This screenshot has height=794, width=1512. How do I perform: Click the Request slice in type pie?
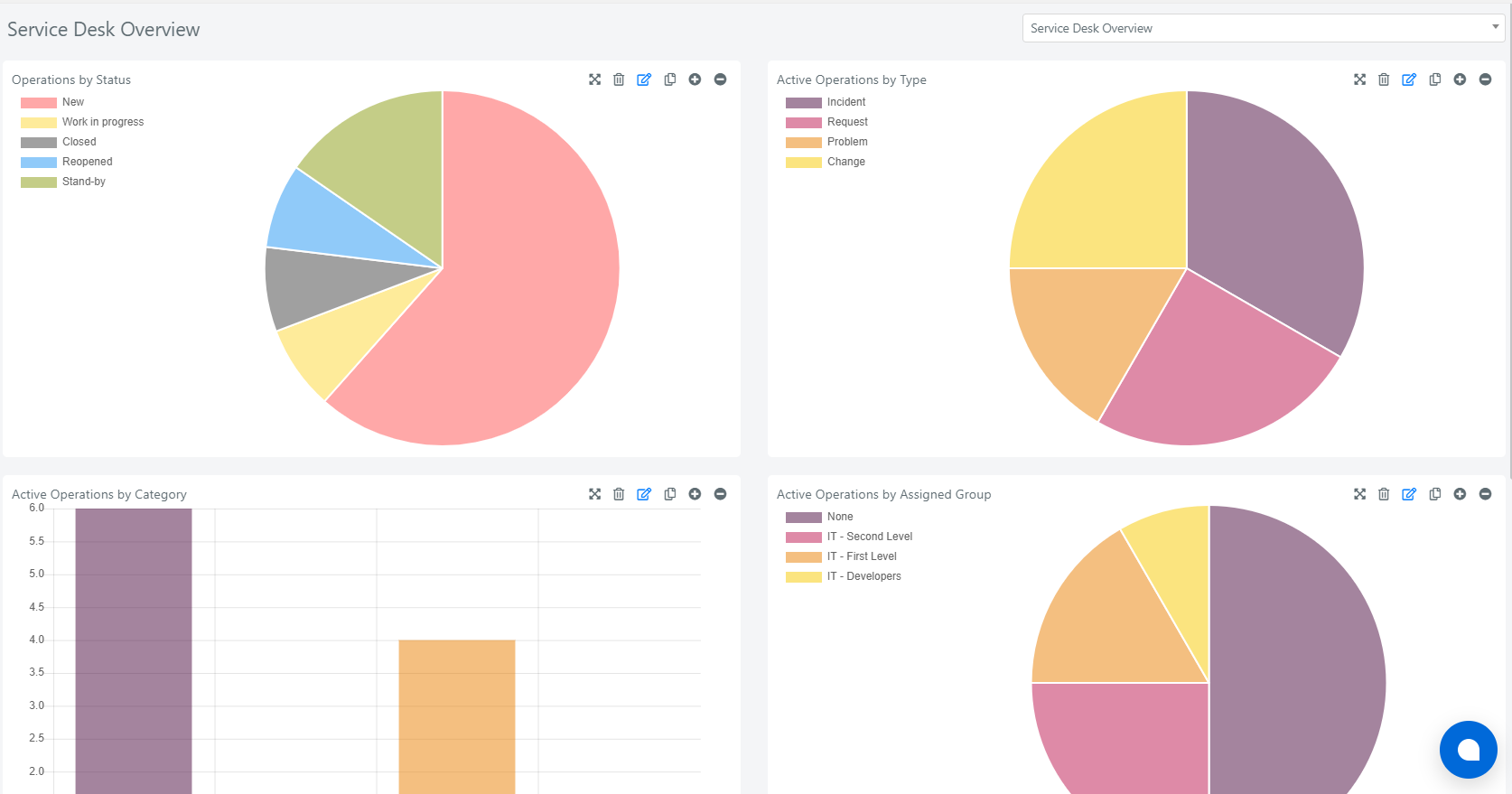pos(1219,379)
